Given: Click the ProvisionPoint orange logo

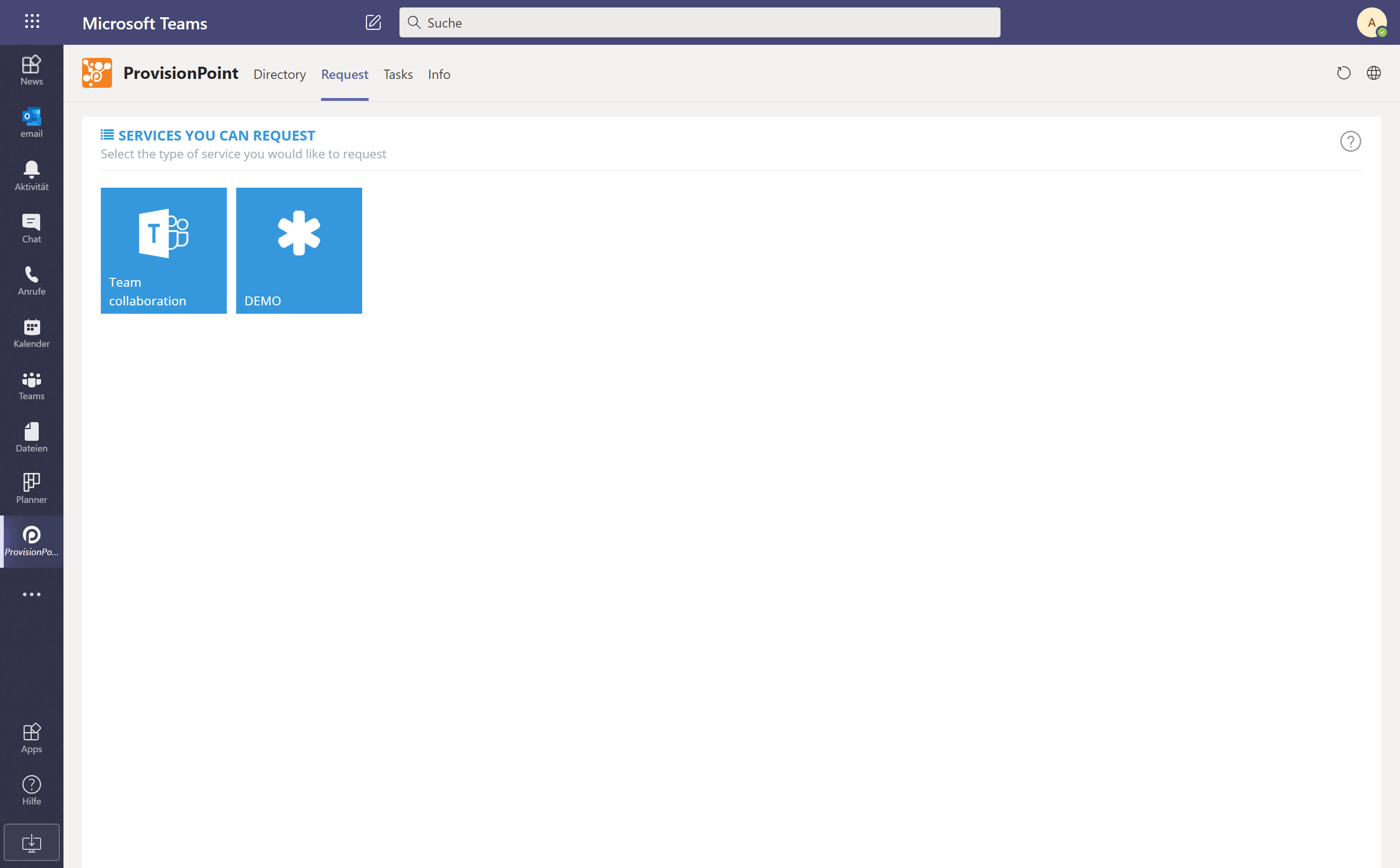Looking at the screenshot, I should pyautogui.click(x=97, y=73).
